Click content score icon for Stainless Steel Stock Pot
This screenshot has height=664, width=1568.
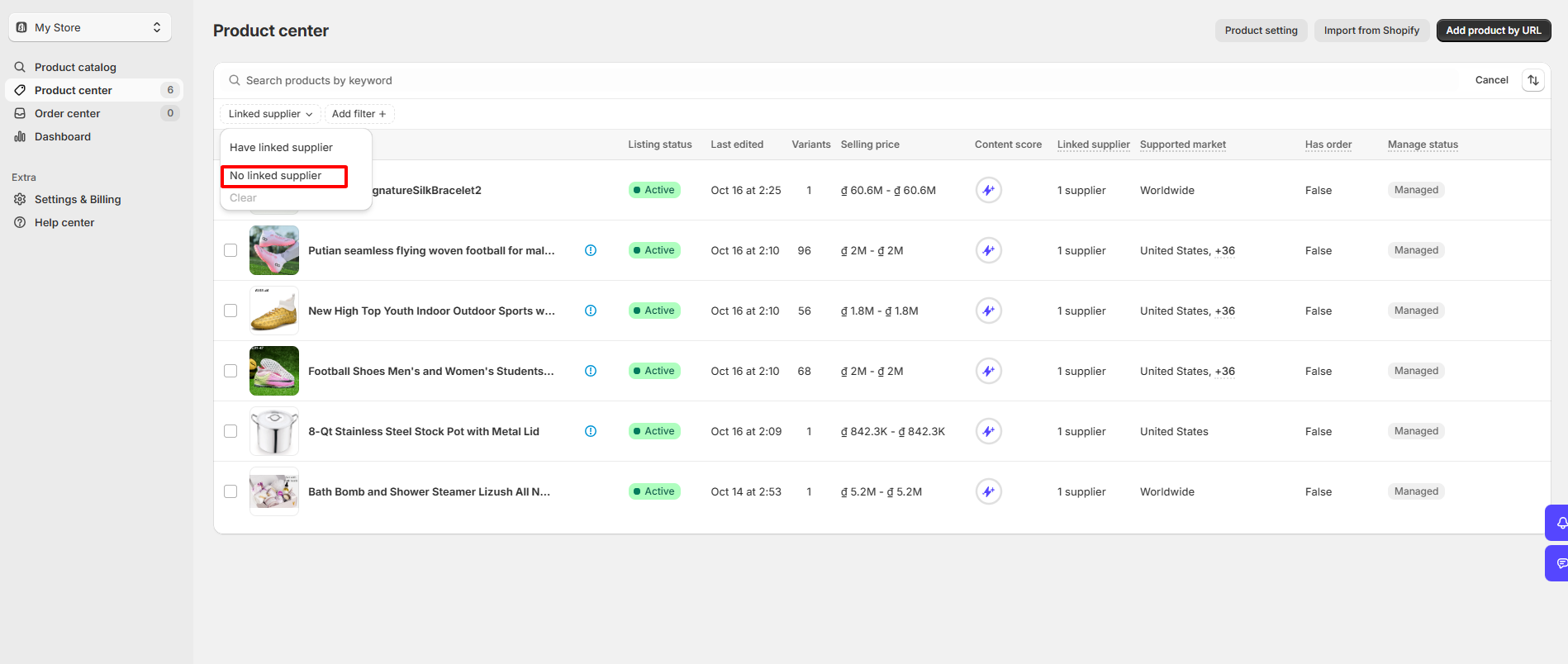point(988,431)
